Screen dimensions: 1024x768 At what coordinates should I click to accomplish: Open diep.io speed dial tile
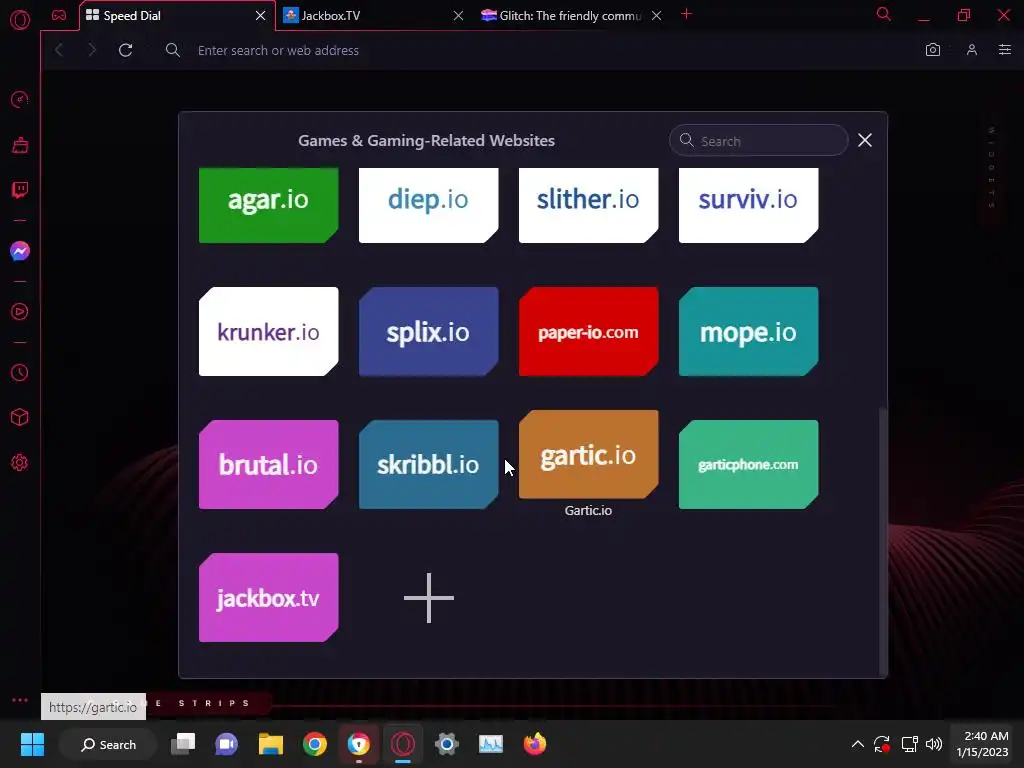click(428, 205)
